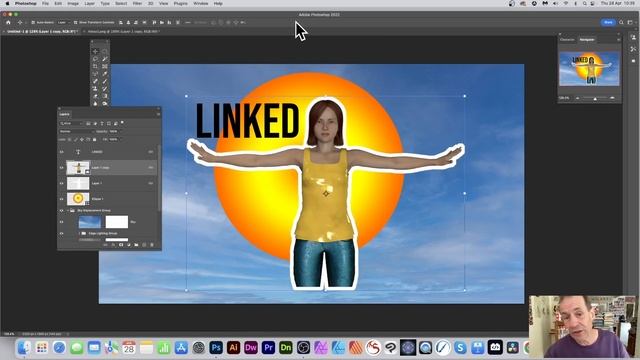Add a layer mask from the Layers panel footer
The height and width of the screenshot is (360, 640).
pos(121,244)
